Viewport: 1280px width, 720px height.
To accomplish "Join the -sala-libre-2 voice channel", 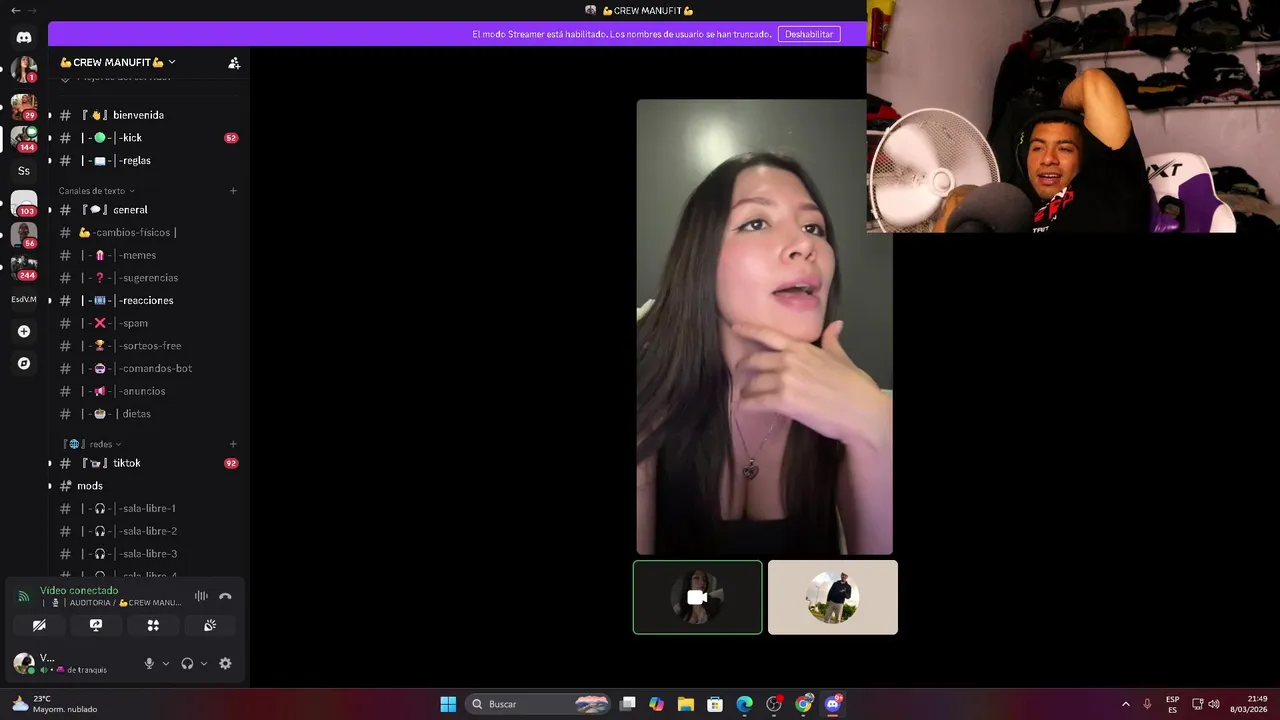I will (148, 531).
